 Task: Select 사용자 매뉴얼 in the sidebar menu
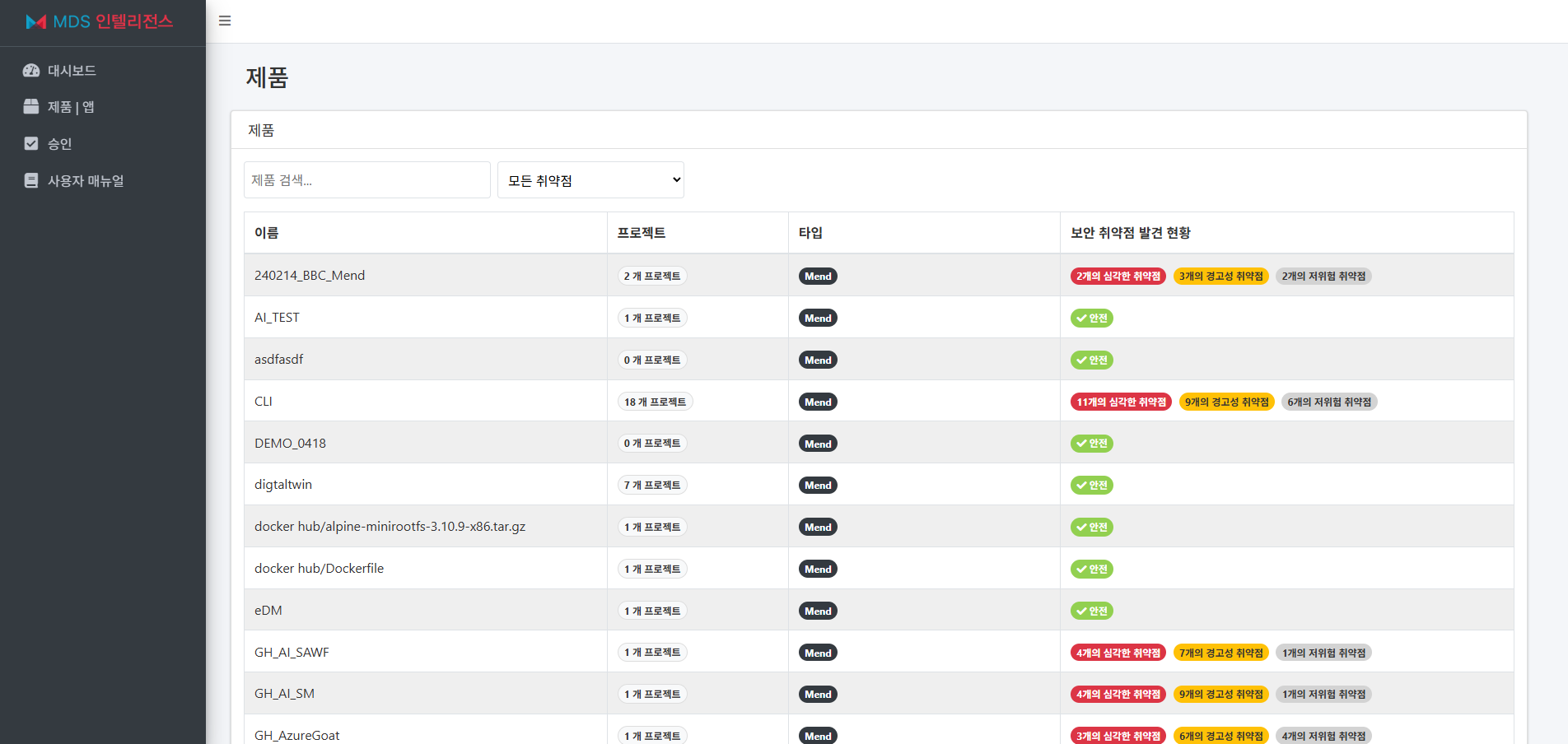point(85,180)
